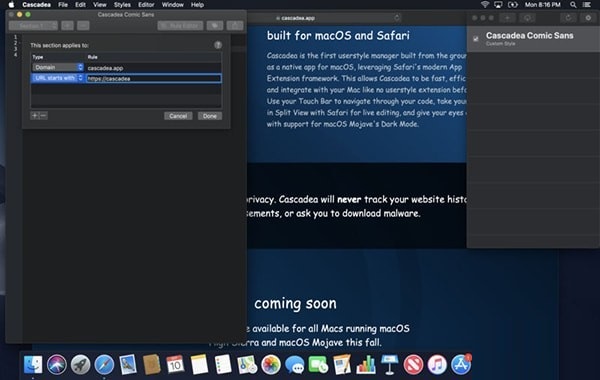This screenshot has height=380, width=600.
Task: Open Messages from the Dock
Action: (x=294, y=364)
